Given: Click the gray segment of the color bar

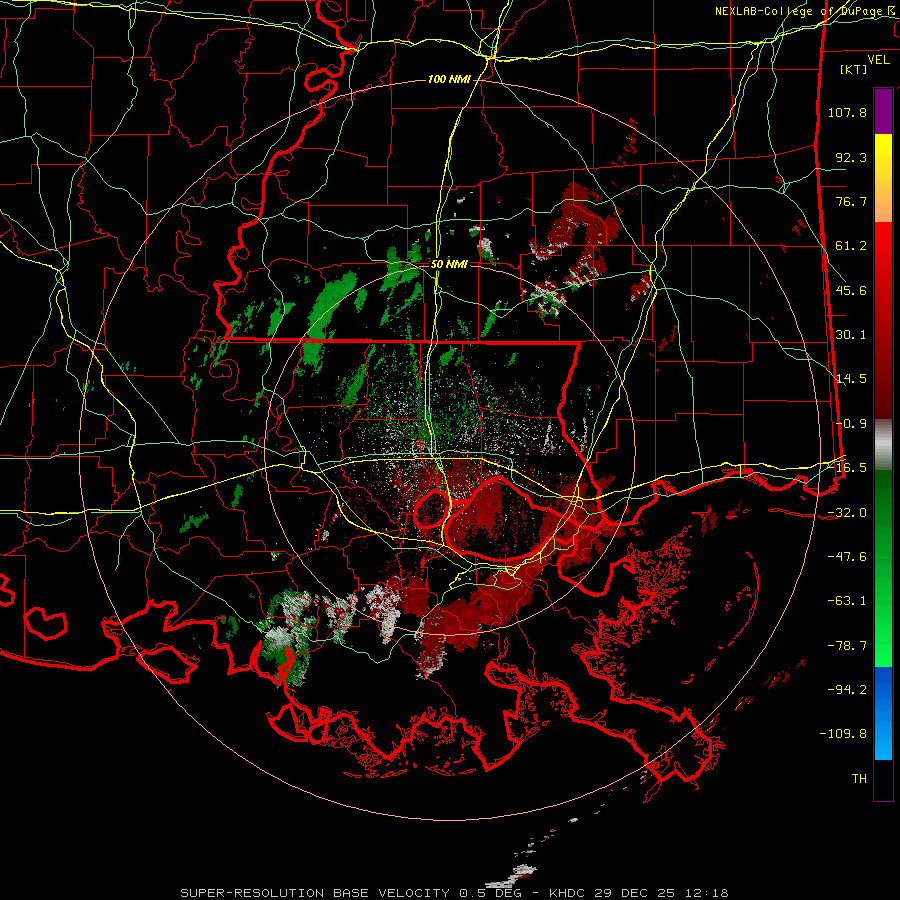Looking at the screenshot, I should pyautogui.click(x=883, y=445).
